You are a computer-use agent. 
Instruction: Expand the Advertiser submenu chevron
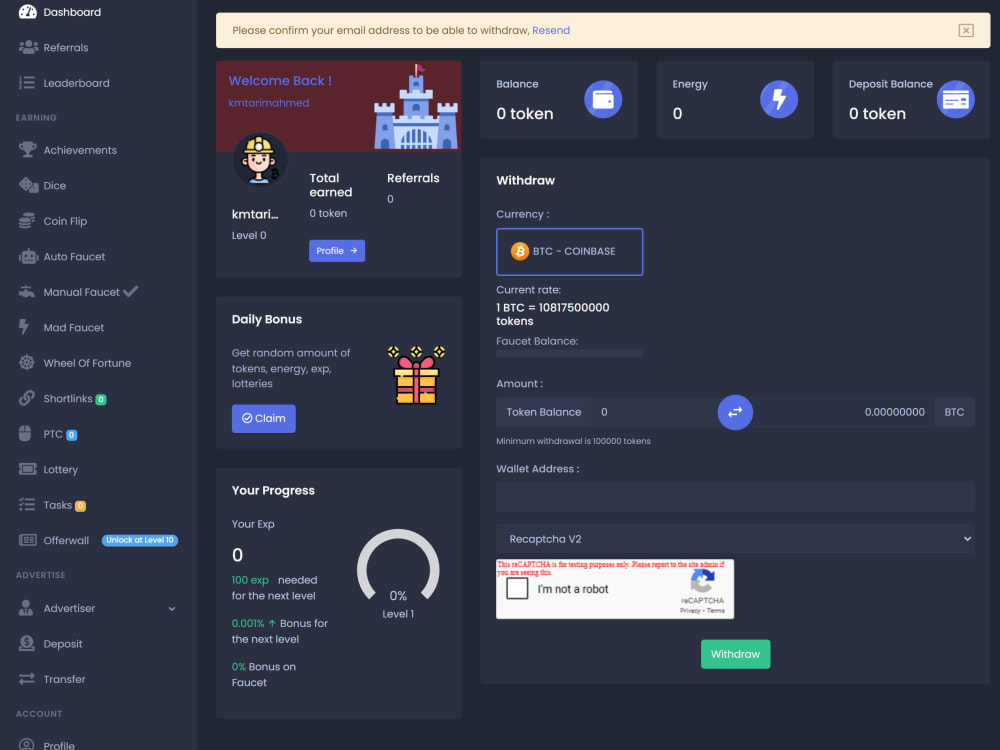[172, 608]
